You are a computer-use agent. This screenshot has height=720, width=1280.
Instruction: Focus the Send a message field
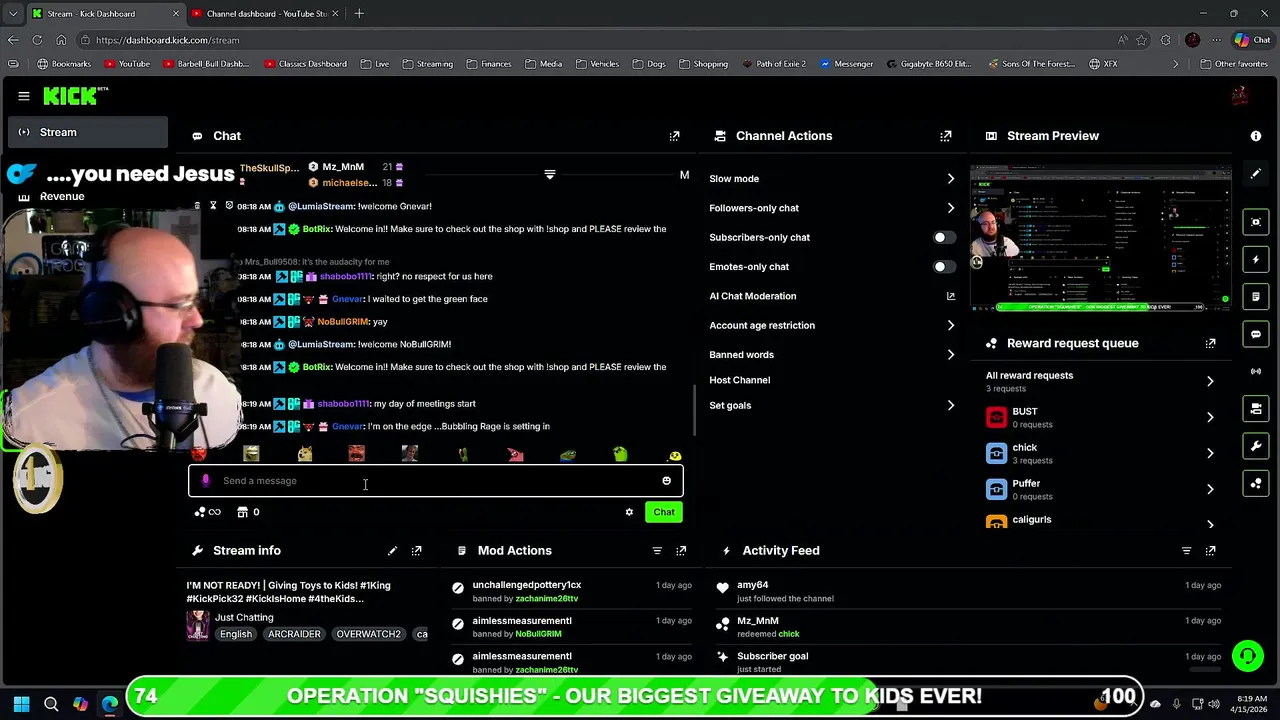pos(436,481)
